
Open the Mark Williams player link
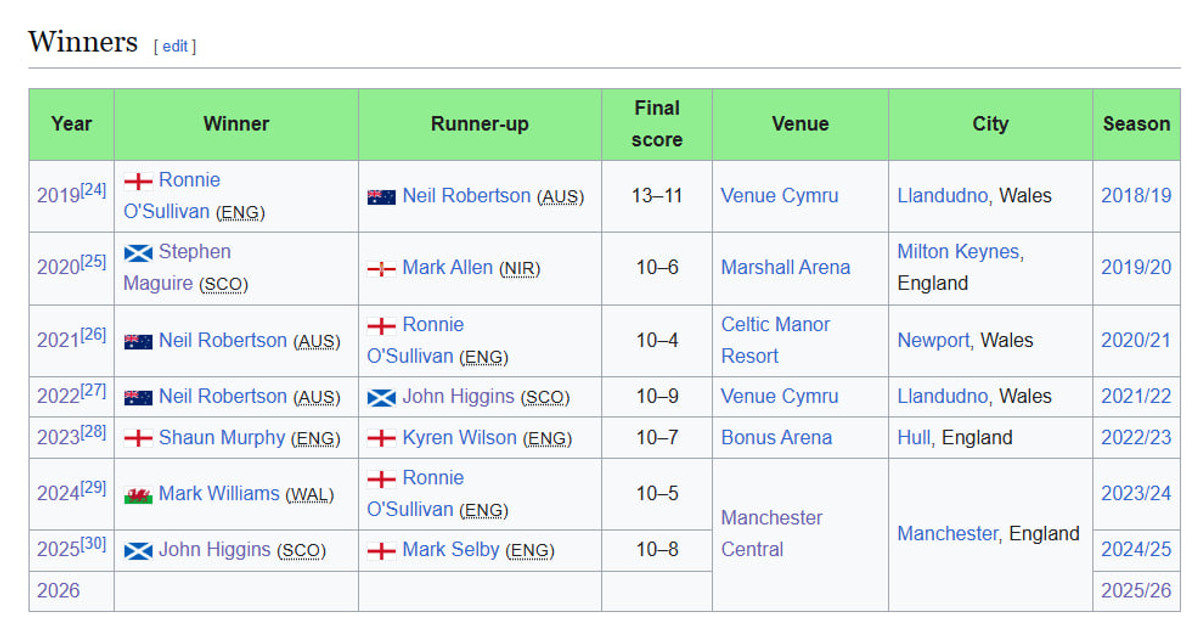point(219,494)
